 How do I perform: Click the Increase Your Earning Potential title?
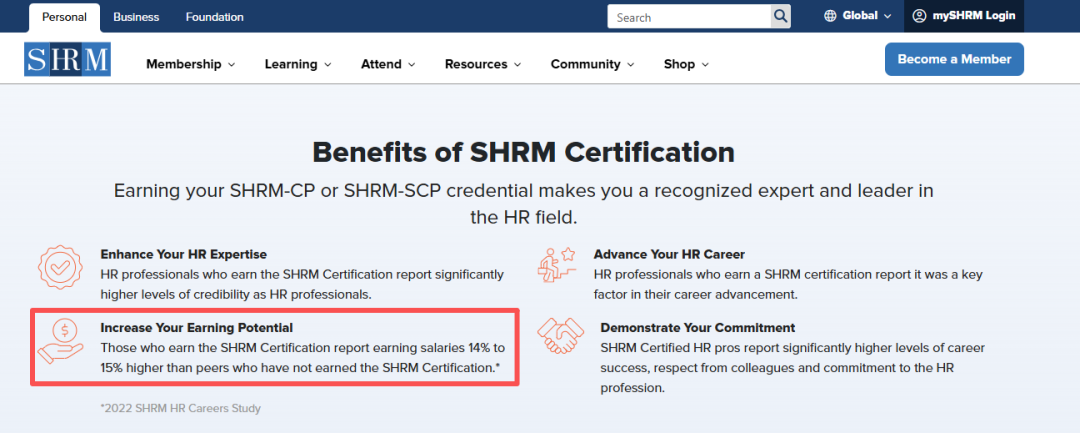(x=197, y=328)
